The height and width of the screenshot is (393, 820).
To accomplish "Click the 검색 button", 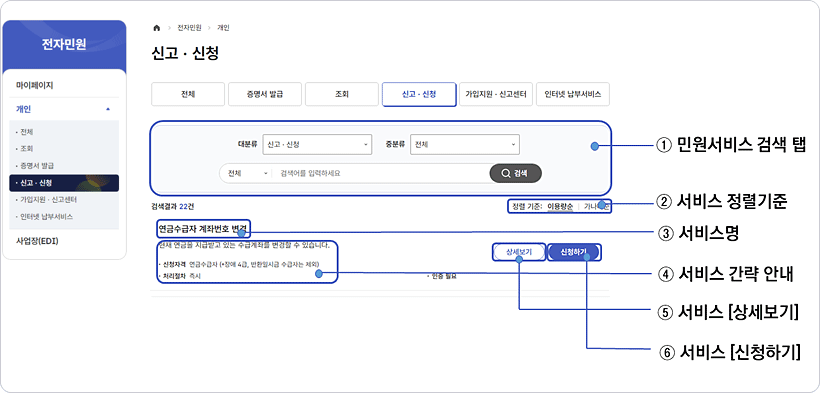I will (x=515, y=173).
